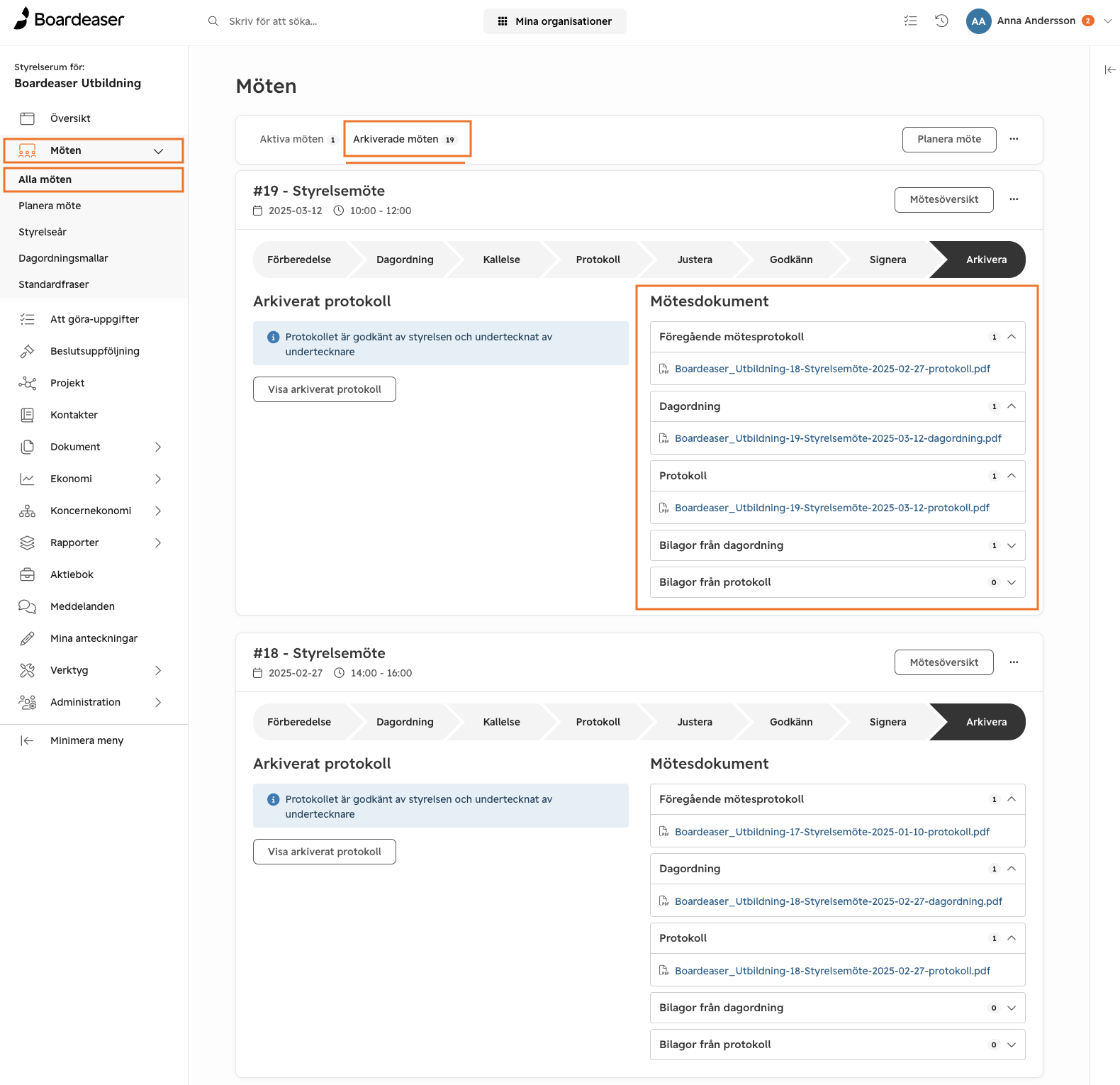The width and height of the screenshot is (1120, 1085).
Task: Go to Godkänn step for meeting #18
Action: [x=791, y=722]
